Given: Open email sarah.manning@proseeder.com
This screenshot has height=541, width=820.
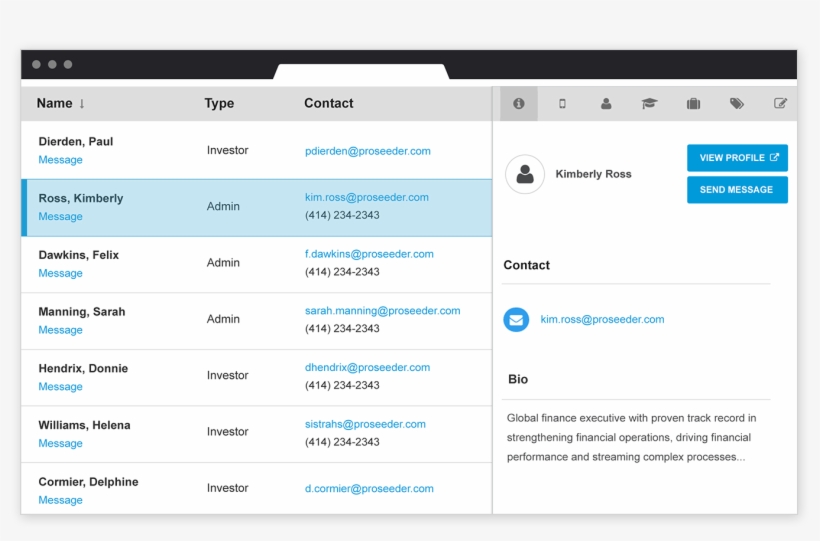Looking at the screenshot, I should tap(382, 311).
